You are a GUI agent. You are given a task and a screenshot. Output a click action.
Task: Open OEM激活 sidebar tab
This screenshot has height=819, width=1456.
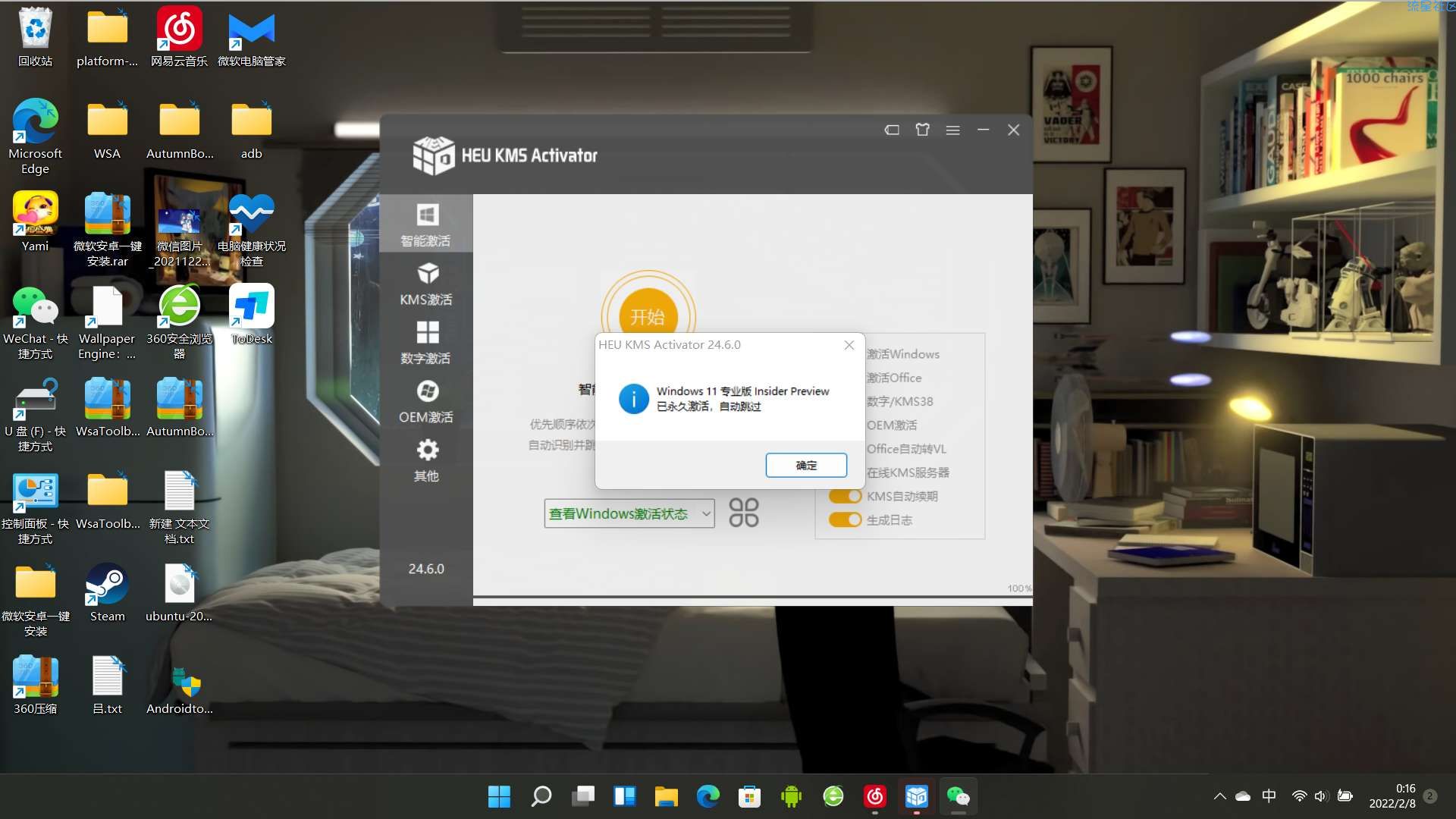click(x=426, y=401)
